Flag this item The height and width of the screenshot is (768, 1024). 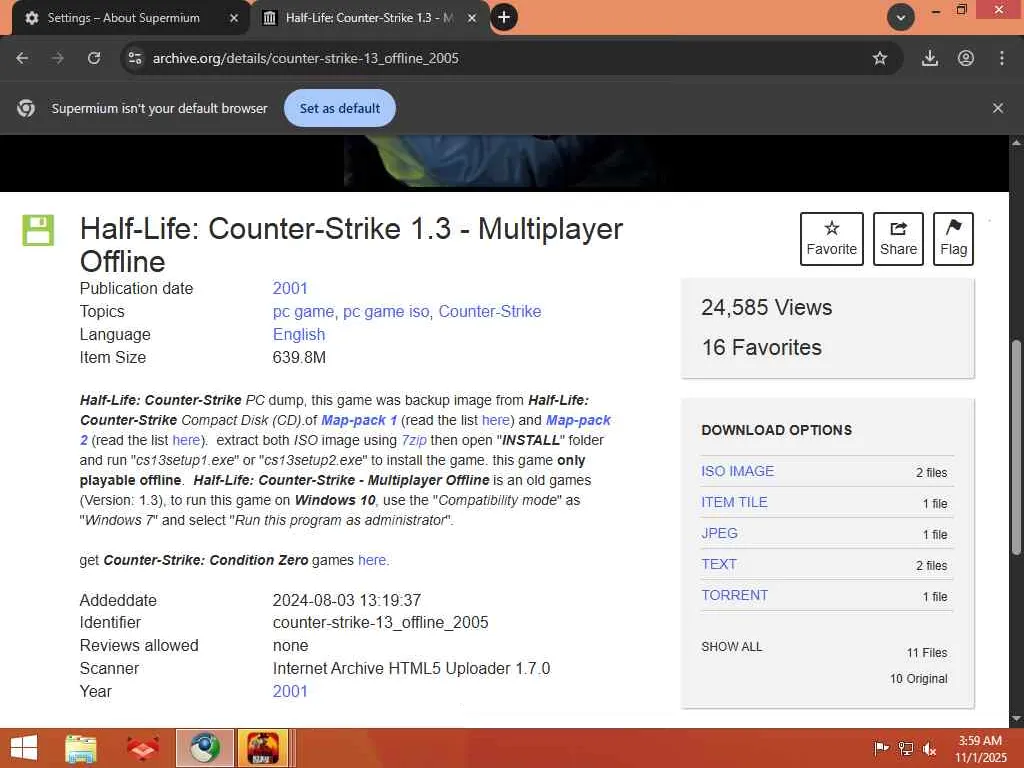[953, 239]
